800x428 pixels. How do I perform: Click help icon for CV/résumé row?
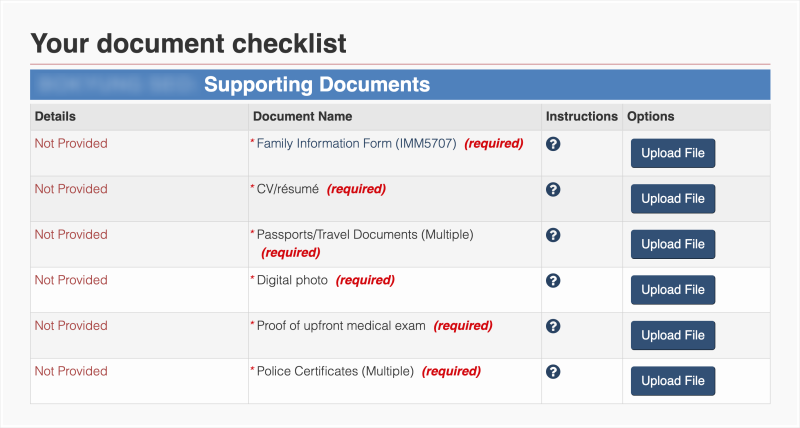coord(553,189)
